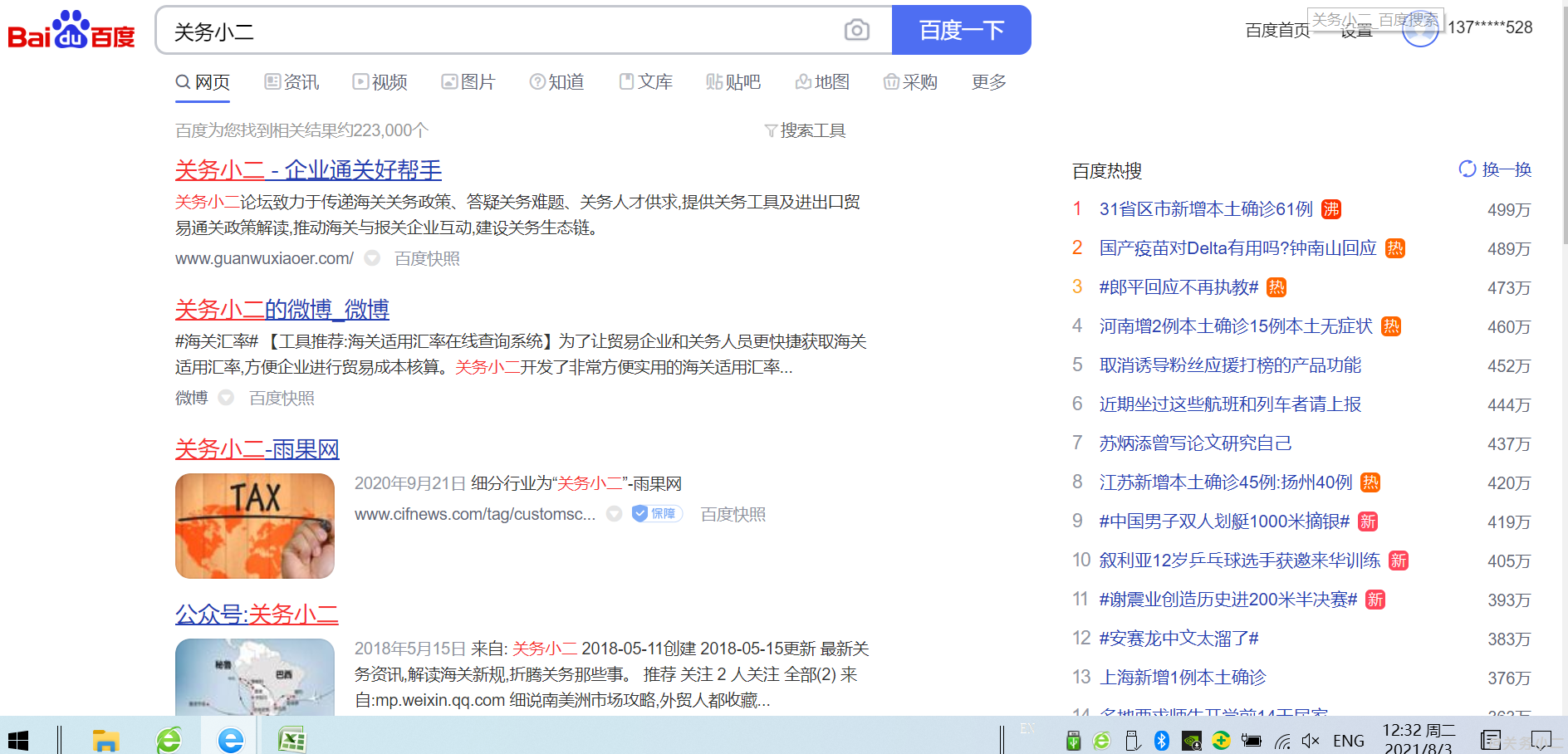Open result 关务小二的微博_微博
1568x754 pixels.
(x=282, y=310)
